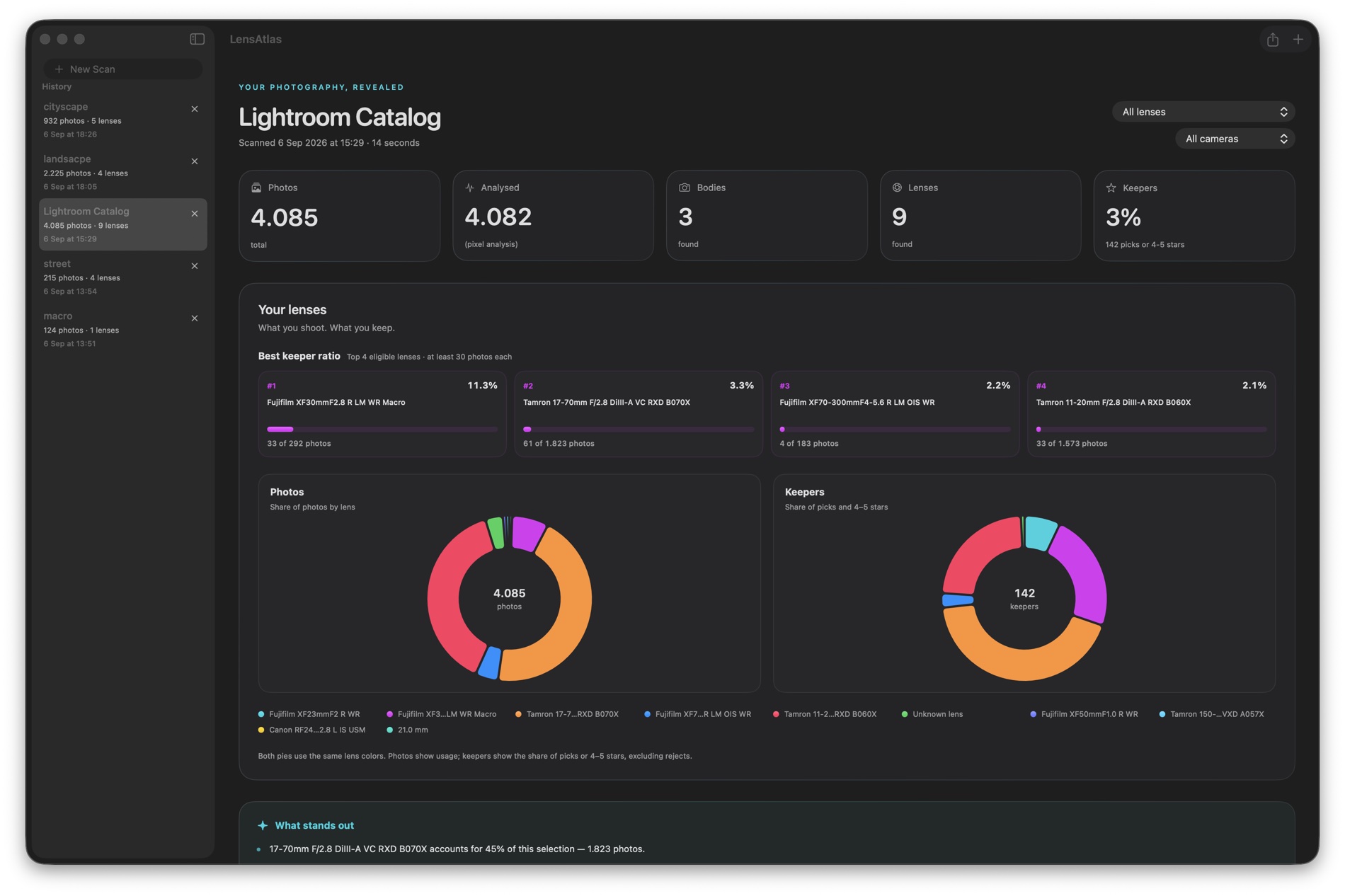Click the cyan segment of Keepers donut

pos(1041,532)
